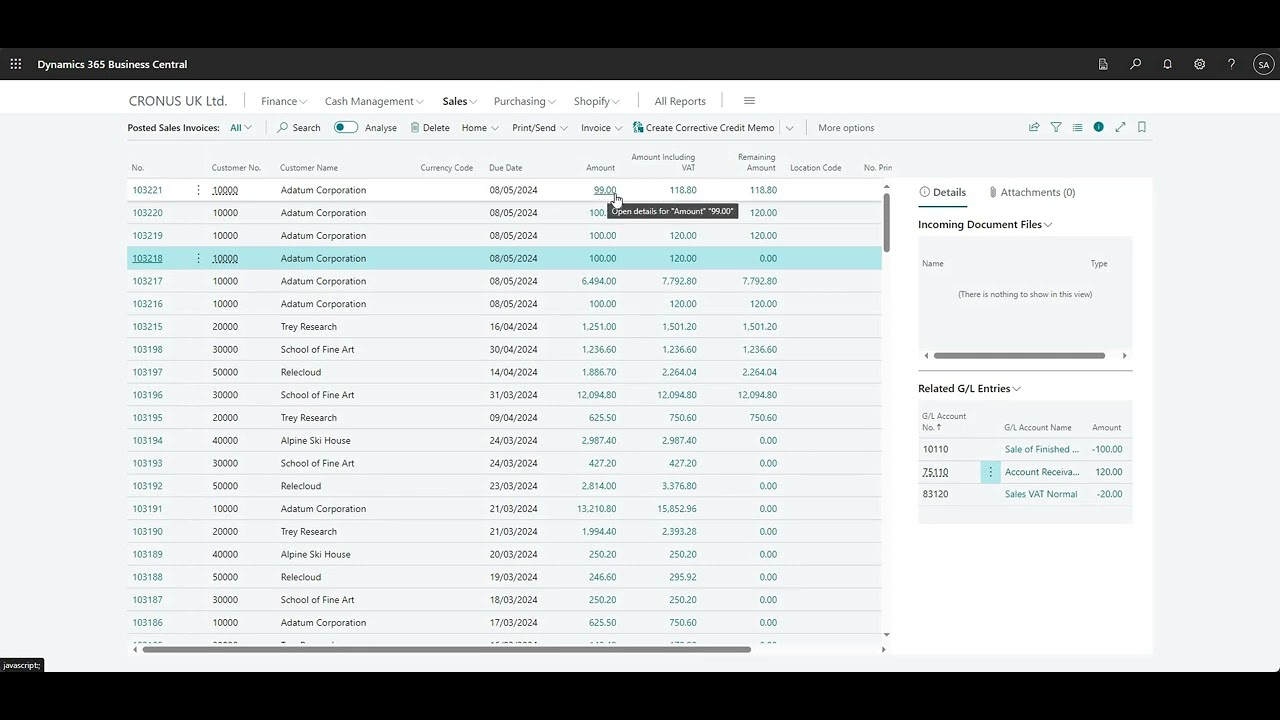Click the invoice list vertical scrollbar

(886, 222)
